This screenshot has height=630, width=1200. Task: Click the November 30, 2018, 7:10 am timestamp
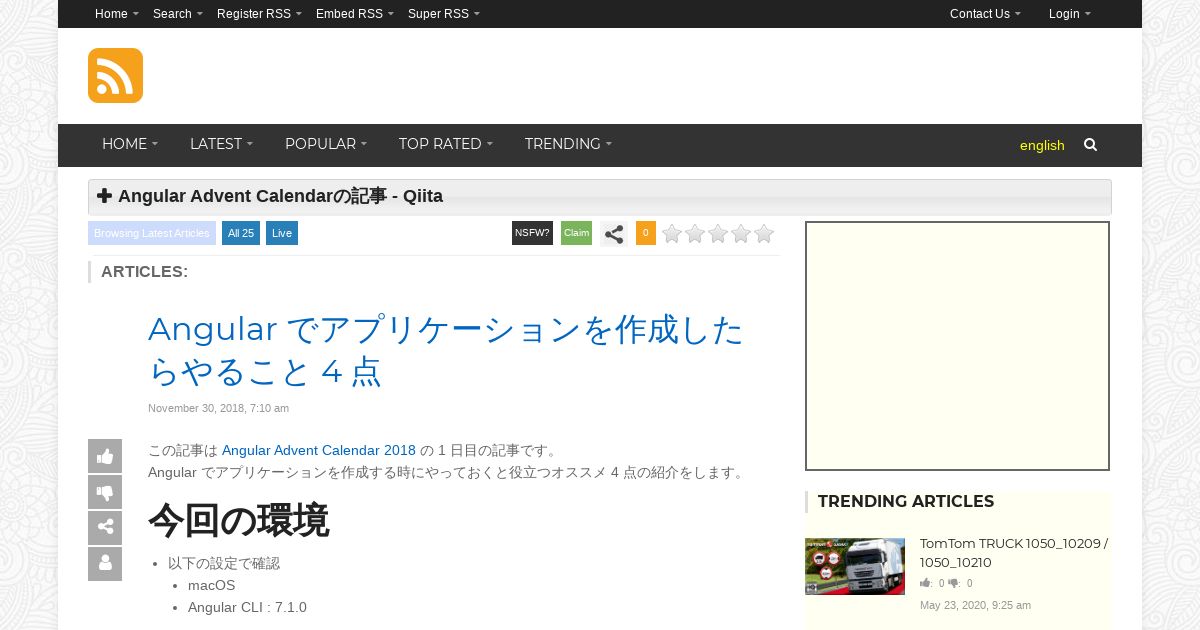pos(218,408)
